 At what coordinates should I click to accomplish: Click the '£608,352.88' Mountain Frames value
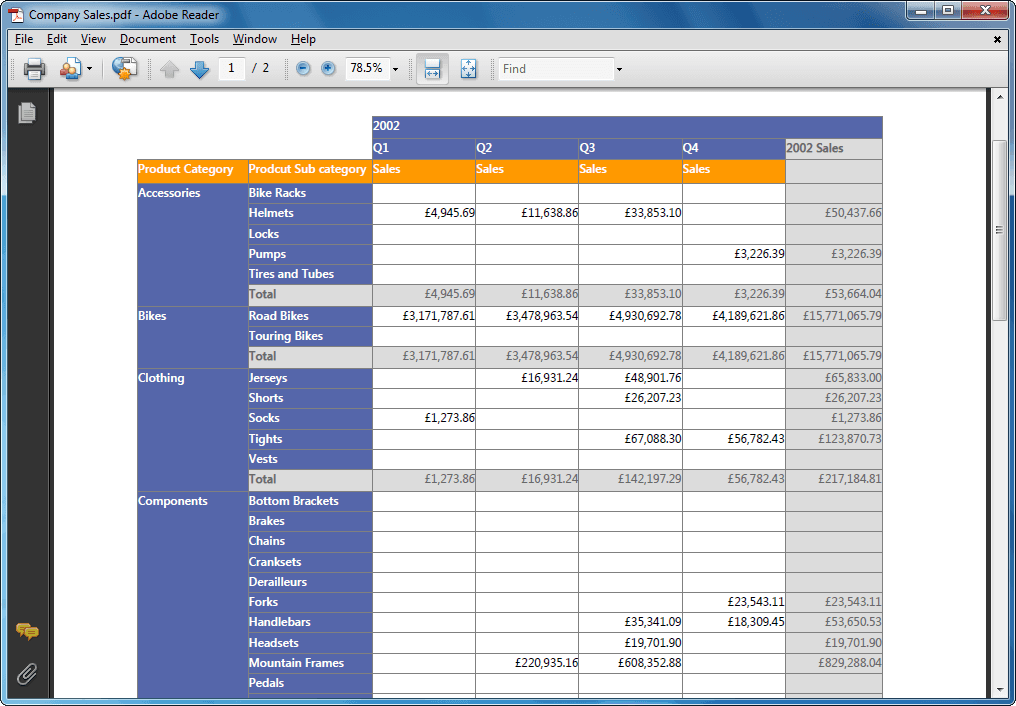click(649, 663)
